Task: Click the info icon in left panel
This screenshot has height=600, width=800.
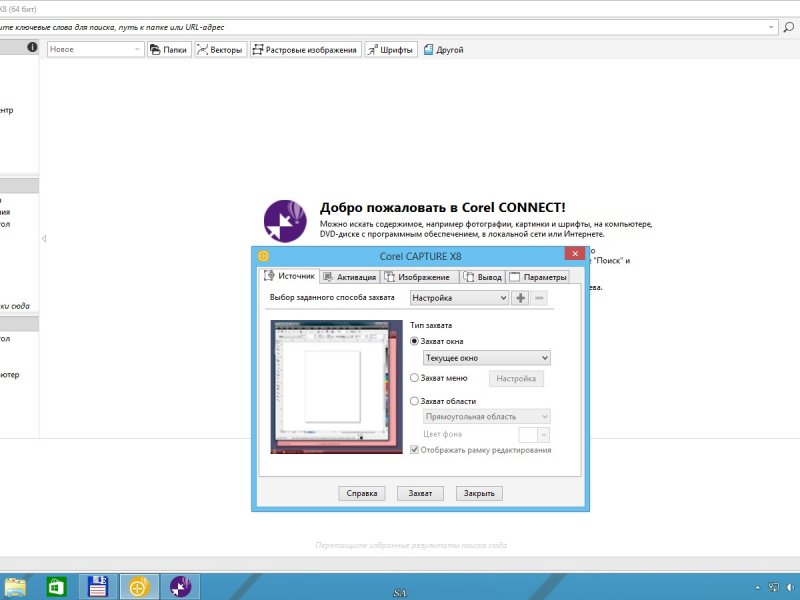Action: (x=32, y=47)
